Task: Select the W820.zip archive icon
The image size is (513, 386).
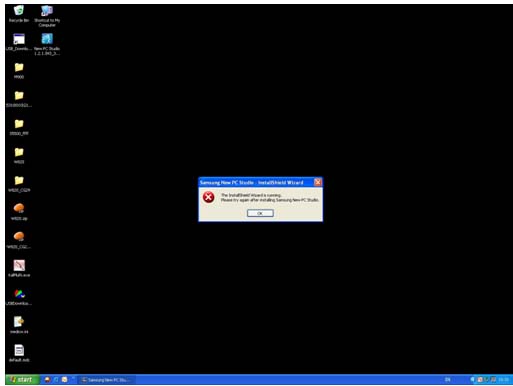Action: 19,212
